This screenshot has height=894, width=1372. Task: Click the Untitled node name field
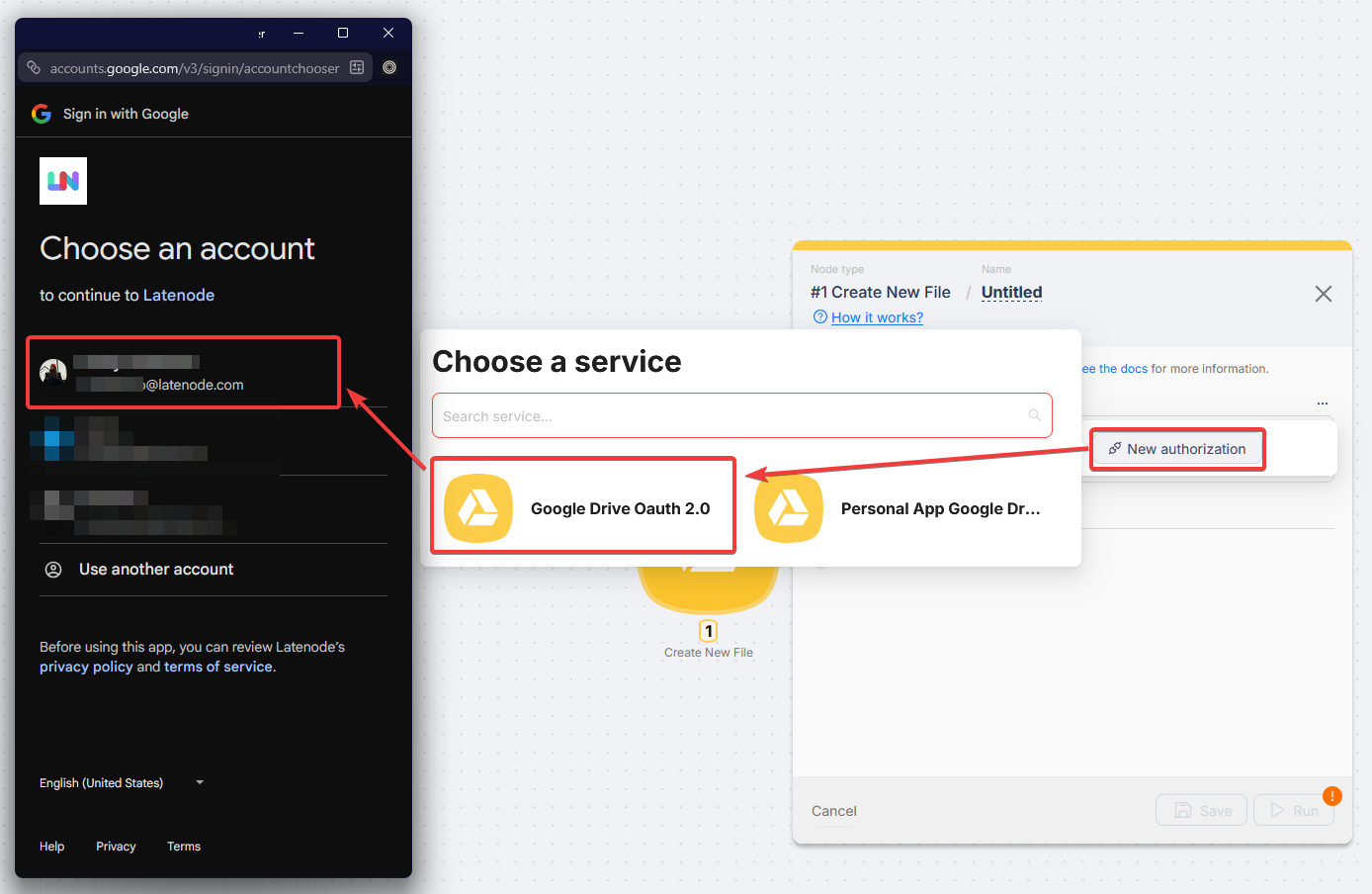point(1011,292)
